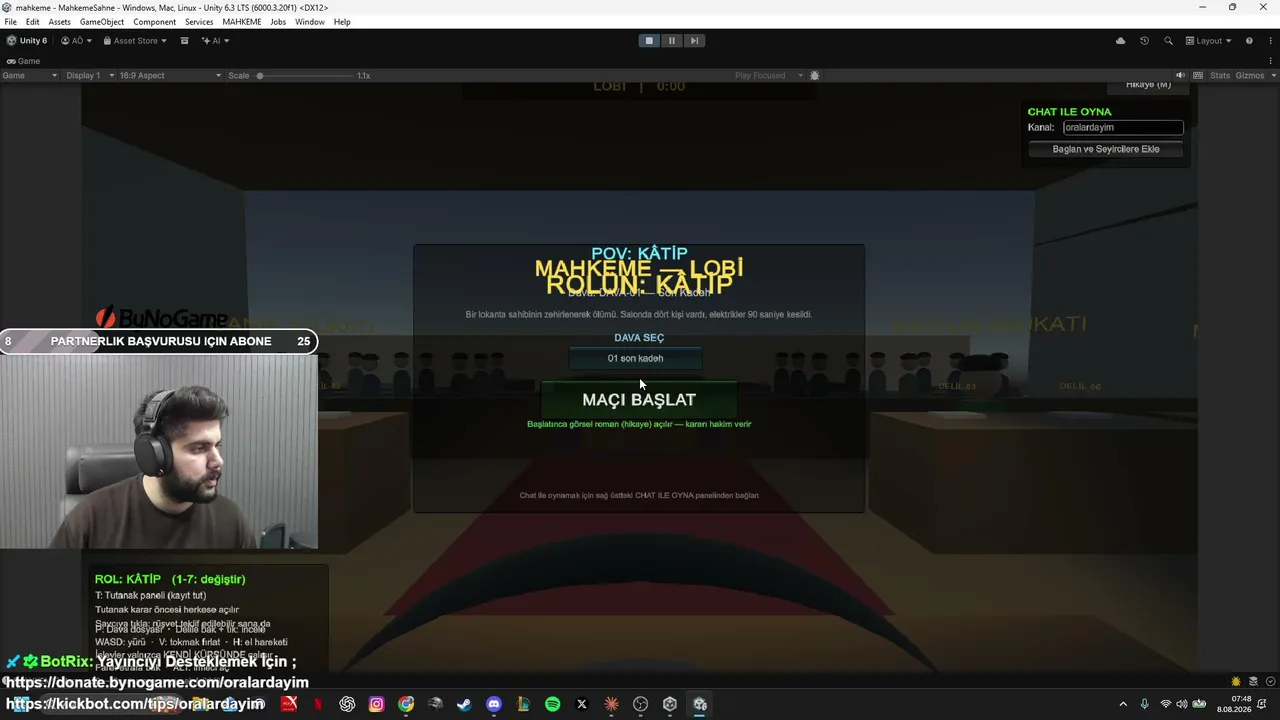Expand the Gizmos dropdown arrow
Image resolution: width=1280 pixels, height=720 pixels.
click(x=1273, y=76)
